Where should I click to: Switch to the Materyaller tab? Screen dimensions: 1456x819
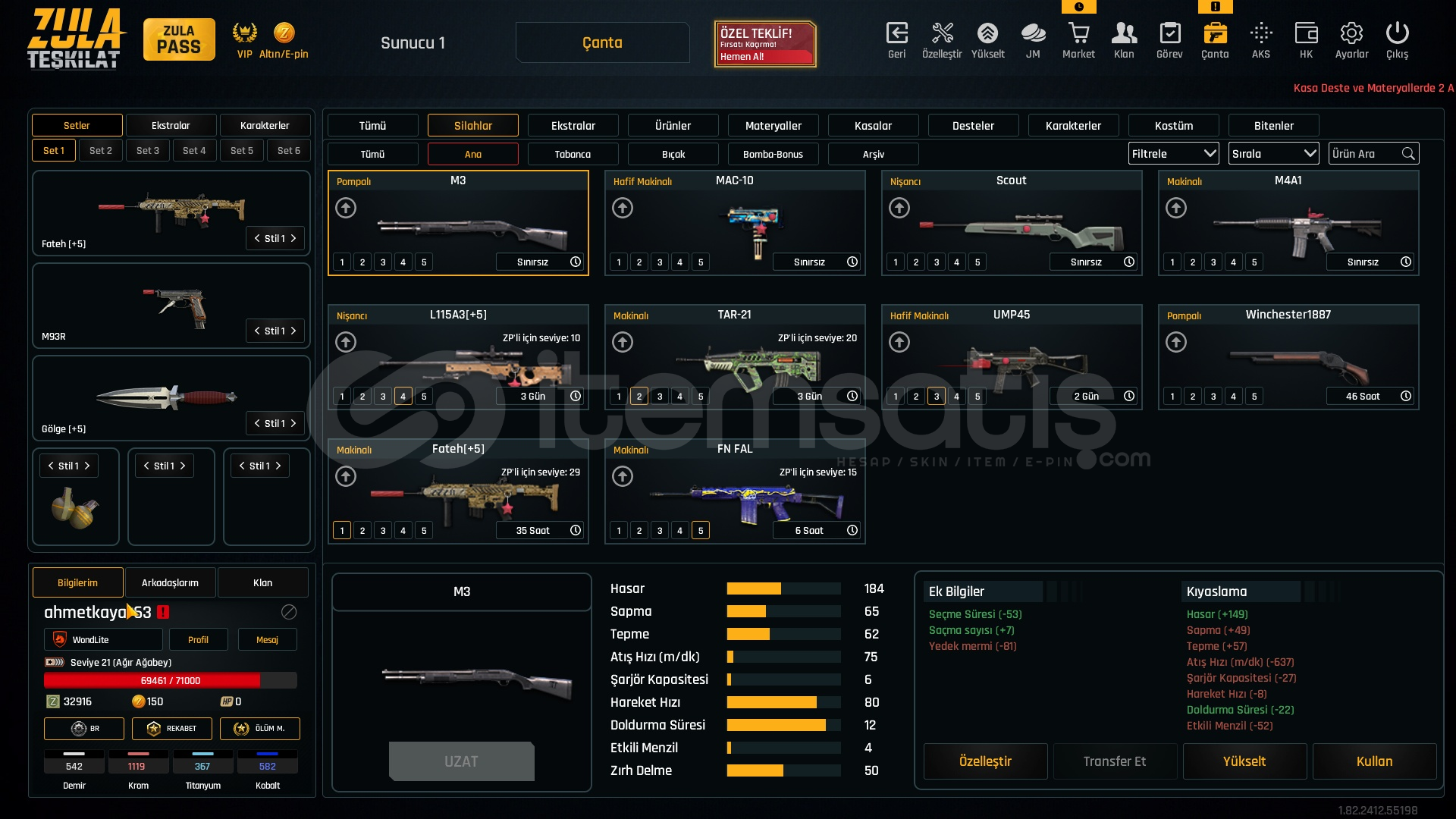pos(773,126)
